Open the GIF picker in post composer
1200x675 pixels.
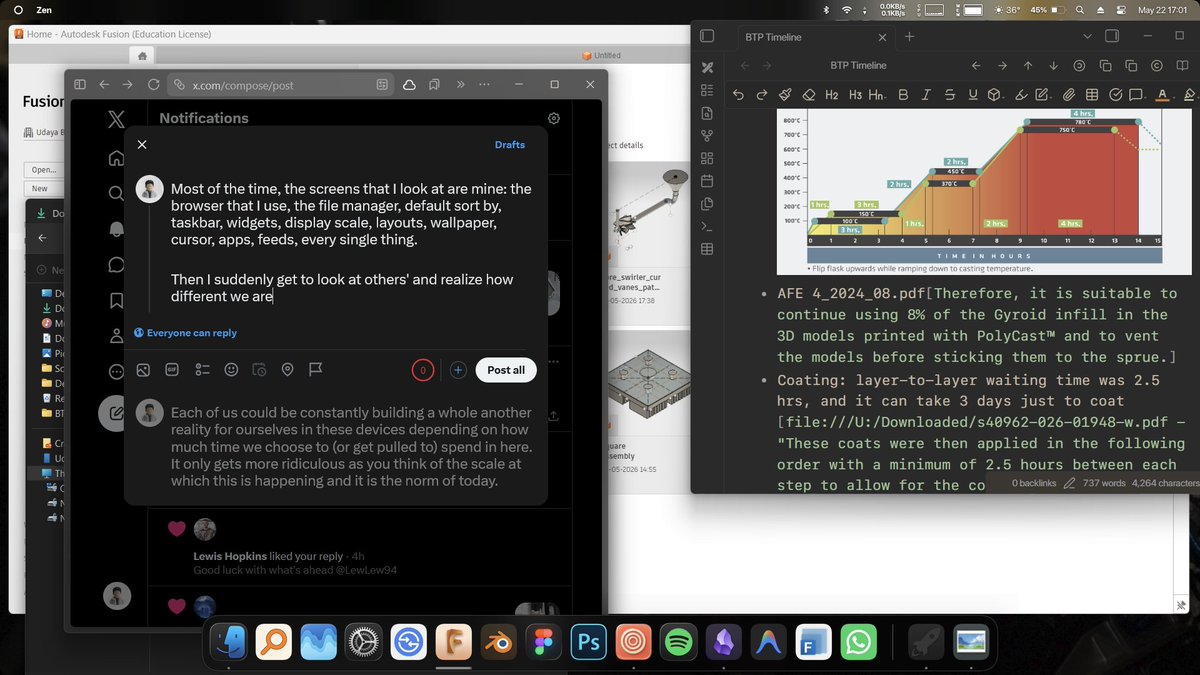(x=171, y=370)
